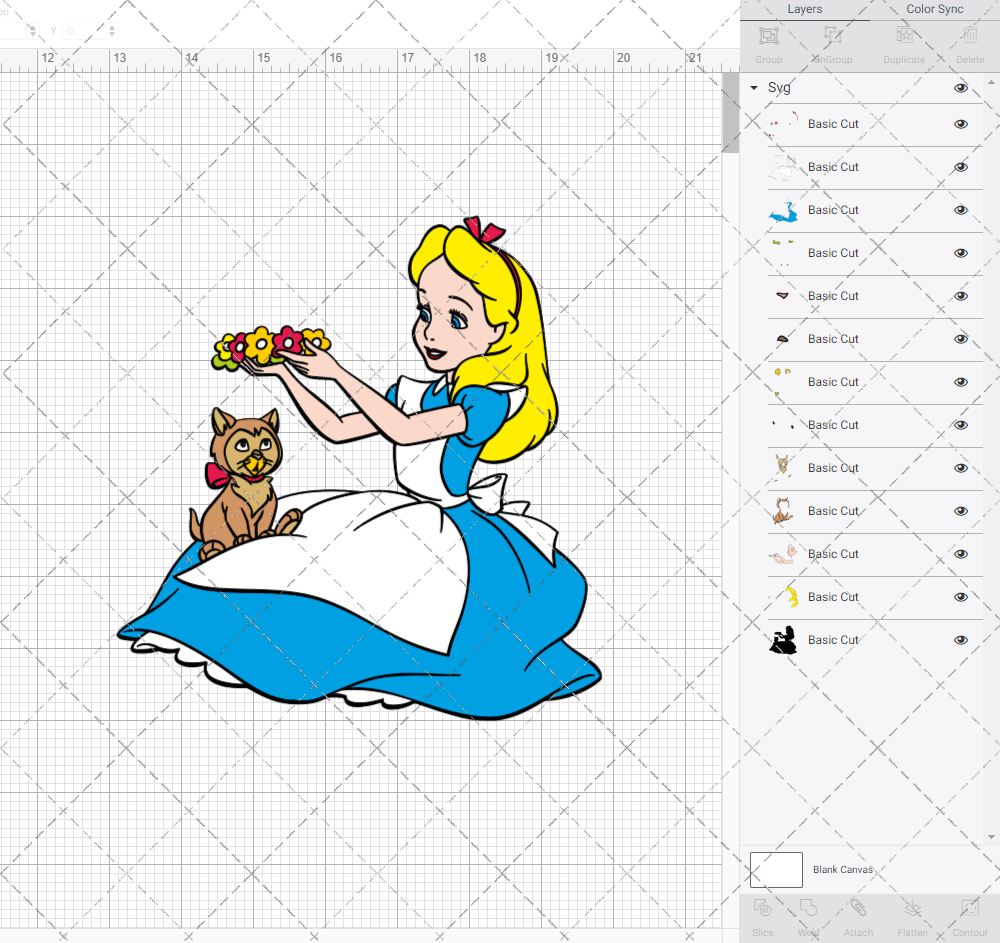Screen dimensions: 1000x943
Task: Switch to the Color Sync tab
Action: 935,9
